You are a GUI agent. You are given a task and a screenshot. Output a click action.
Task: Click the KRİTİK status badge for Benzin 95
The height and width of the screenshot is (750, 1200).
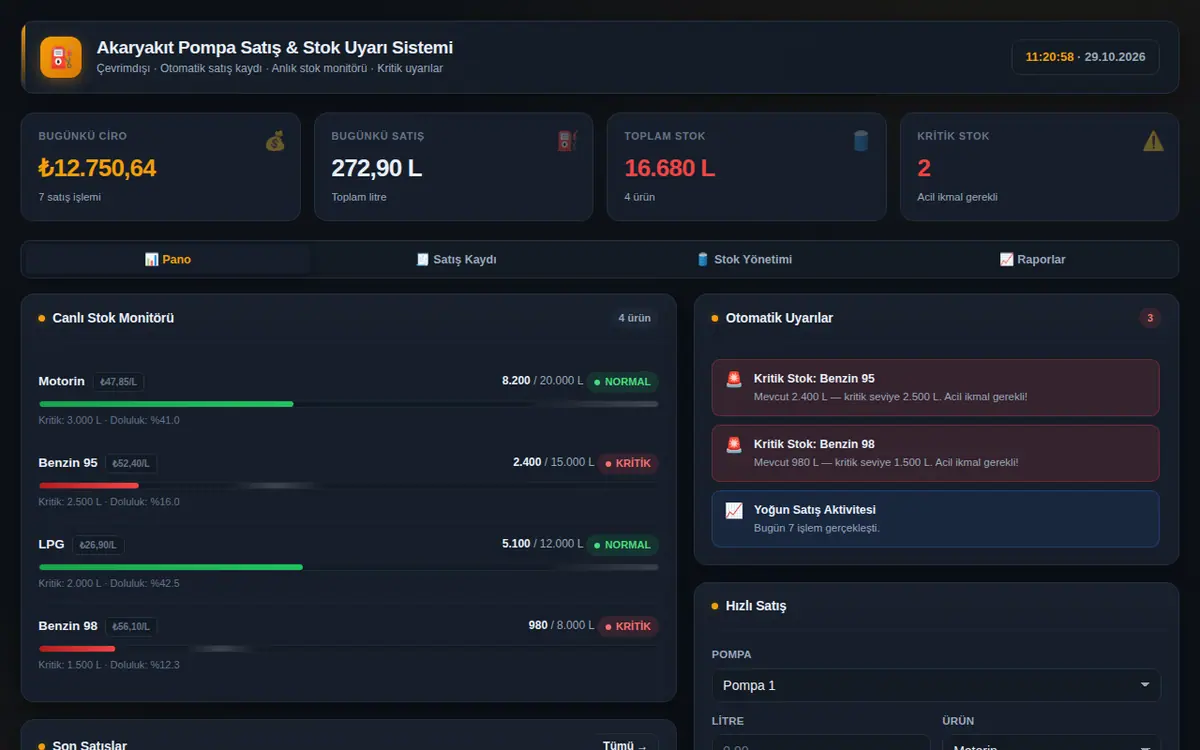(x=628, y=463)
